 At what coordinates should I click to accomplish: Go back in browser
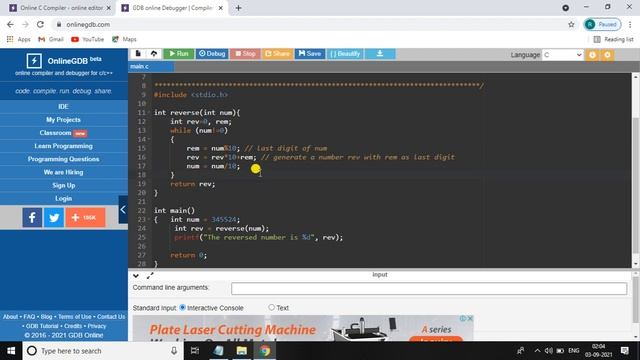pos(10,24)
